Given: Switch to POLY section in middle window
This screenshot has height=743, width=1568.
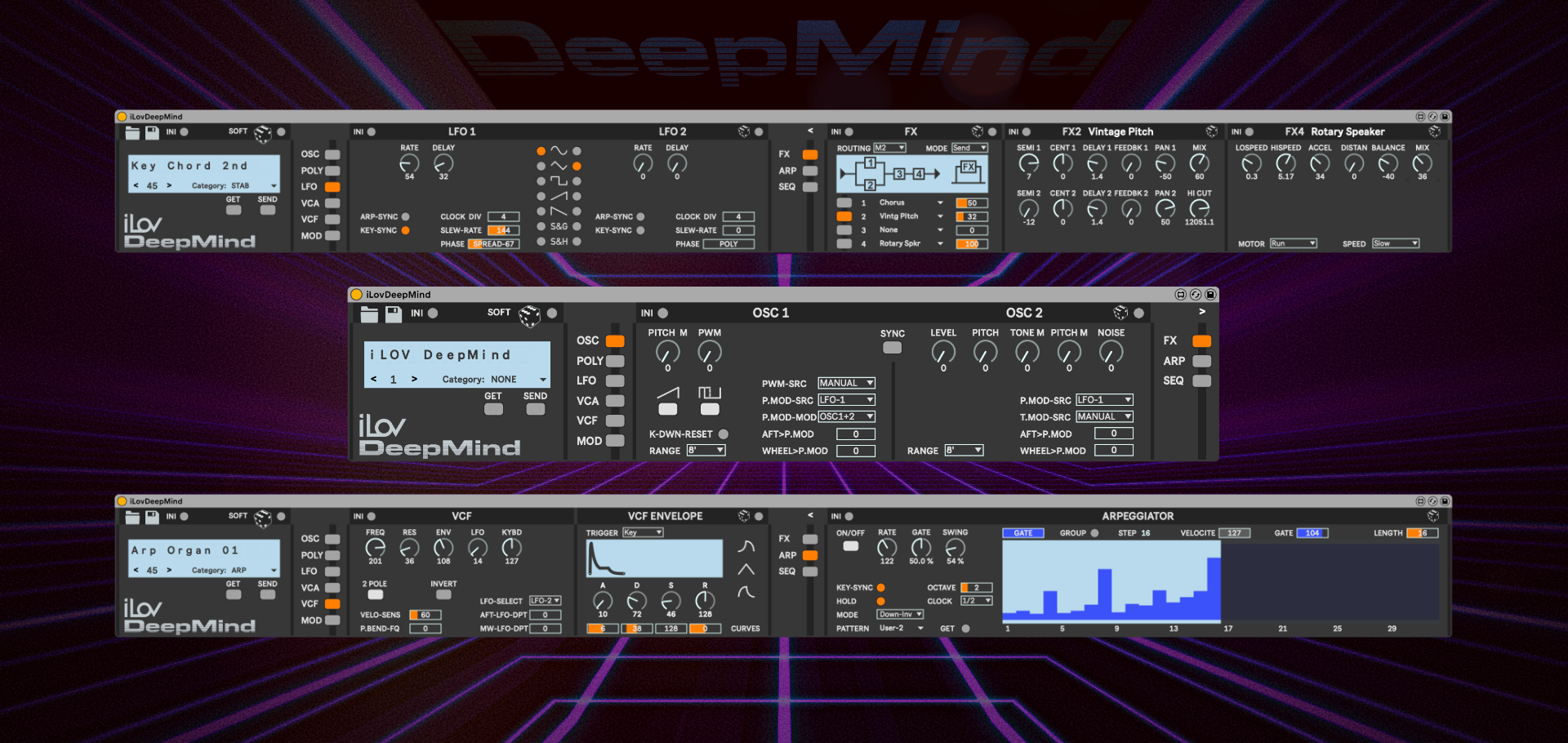Looking at the screenshot, I should pyautogui.click(x=615, y=361).
